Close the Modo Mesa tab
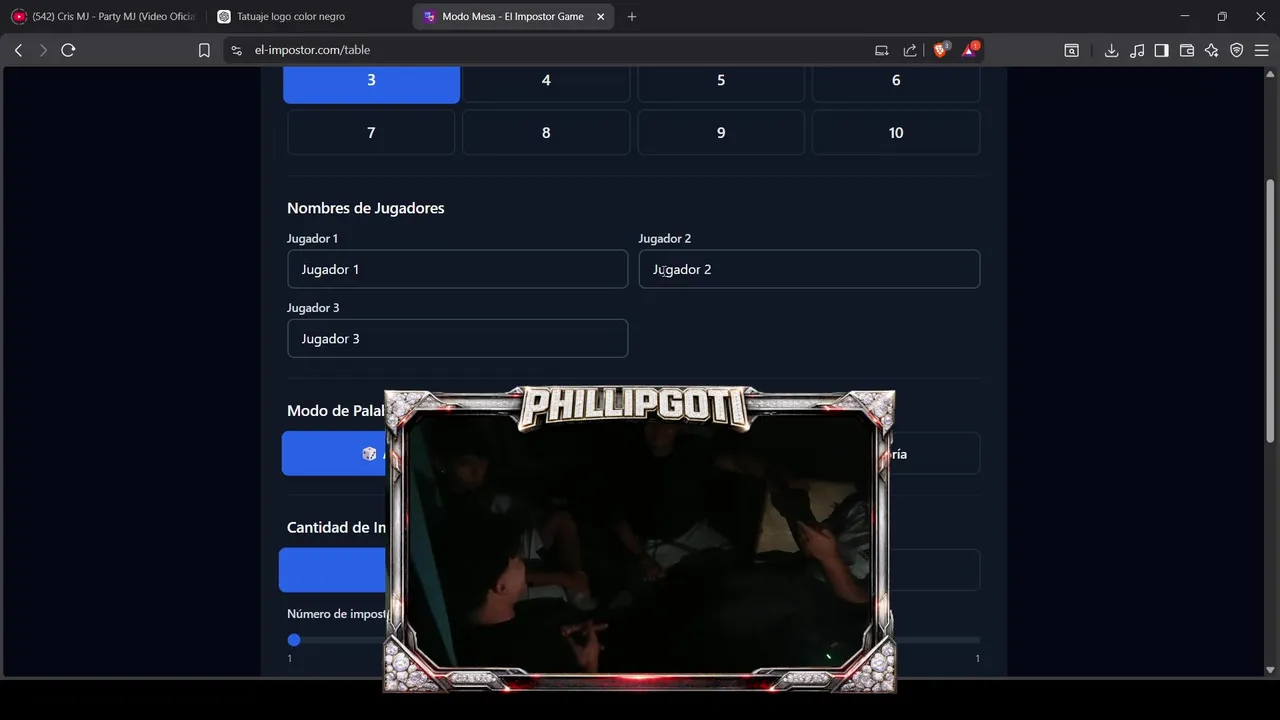 [x=600, y=16]
